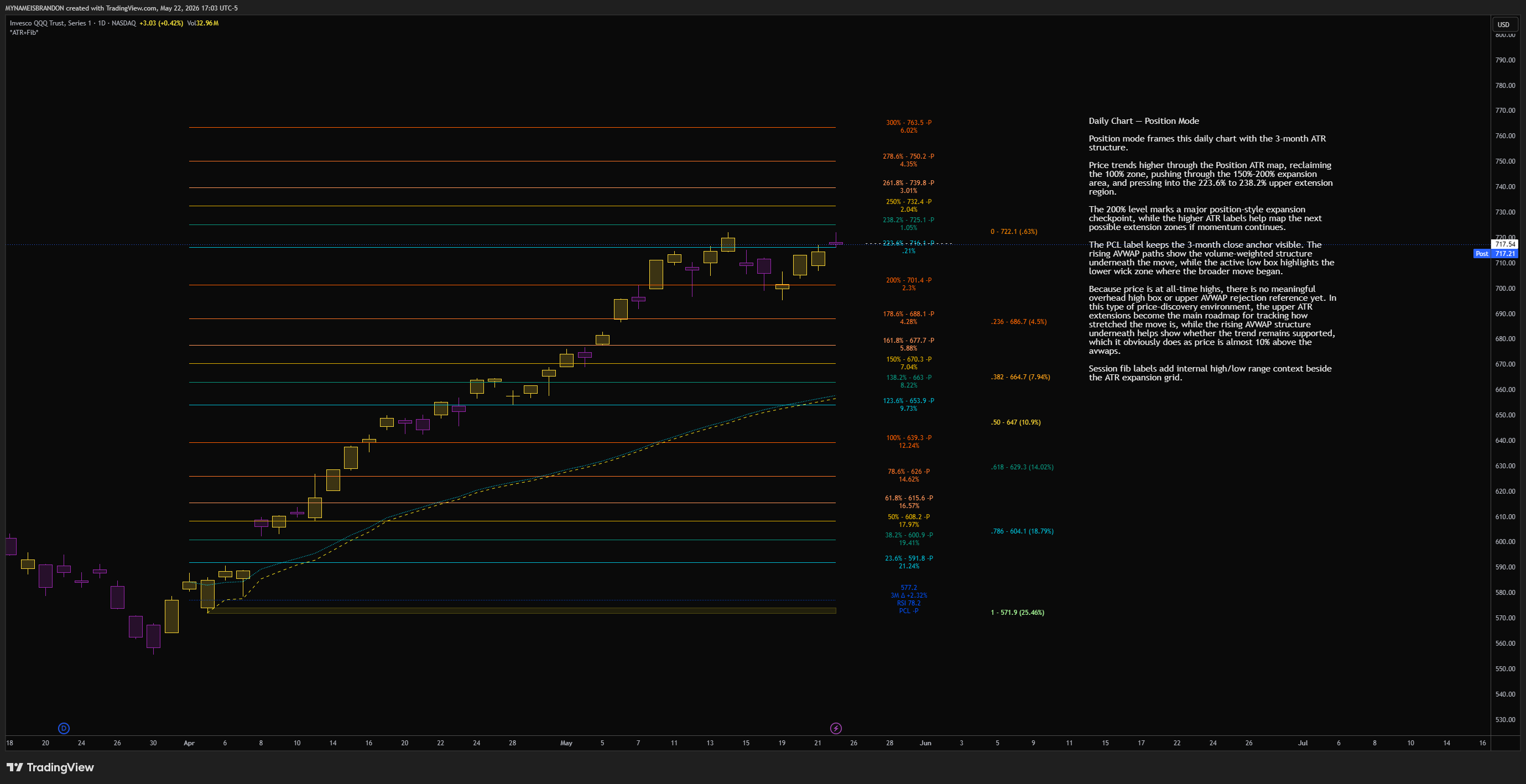
Task: Open the USD currency selector
Action: coord(1503,24)
